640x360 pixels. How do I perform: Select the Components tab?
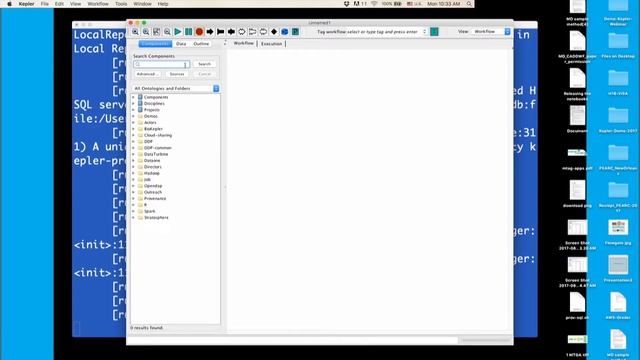point(155,44)
